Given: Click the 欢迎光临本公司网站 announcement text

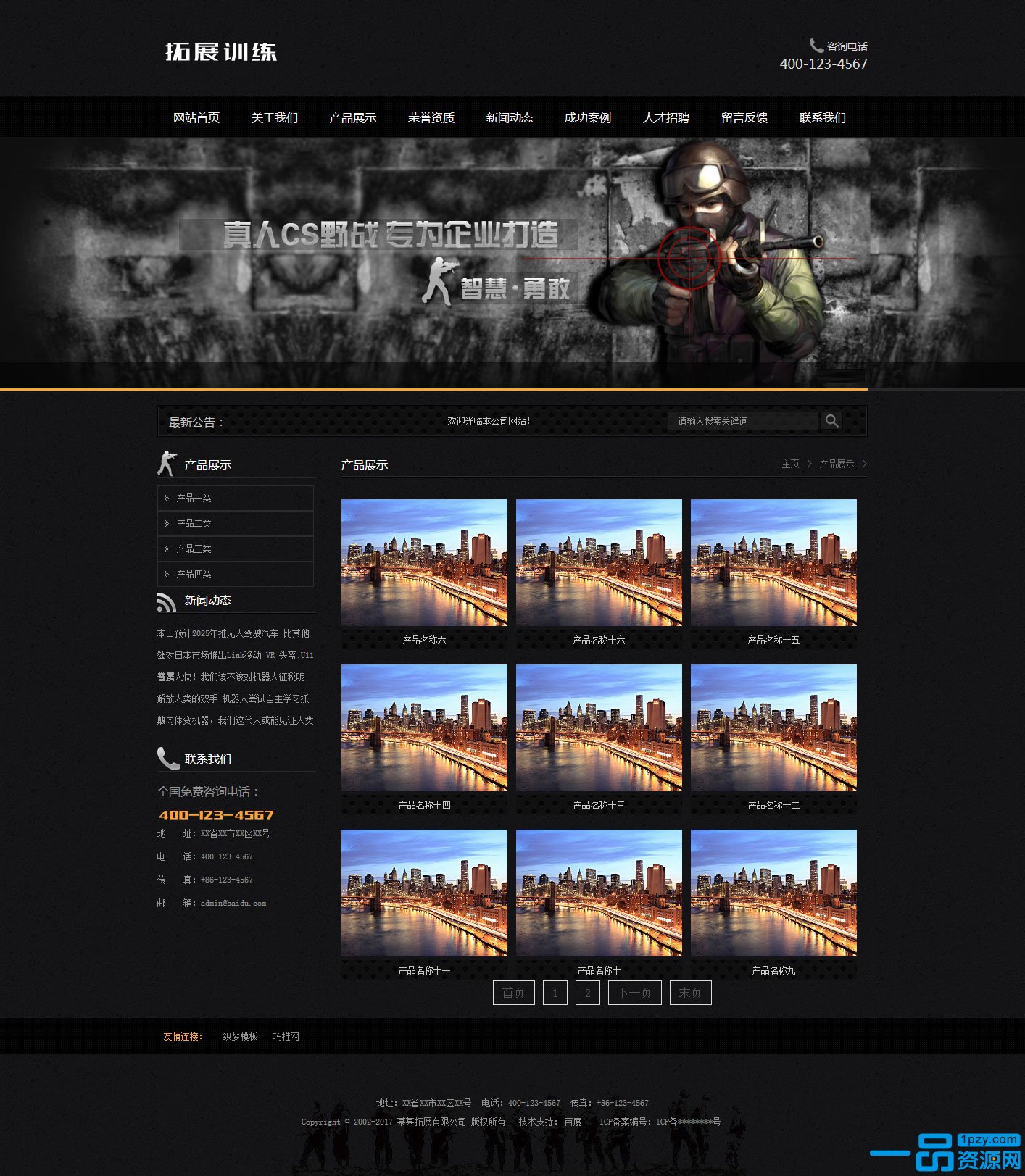Looking at the screenshot, I should (489, 421).
